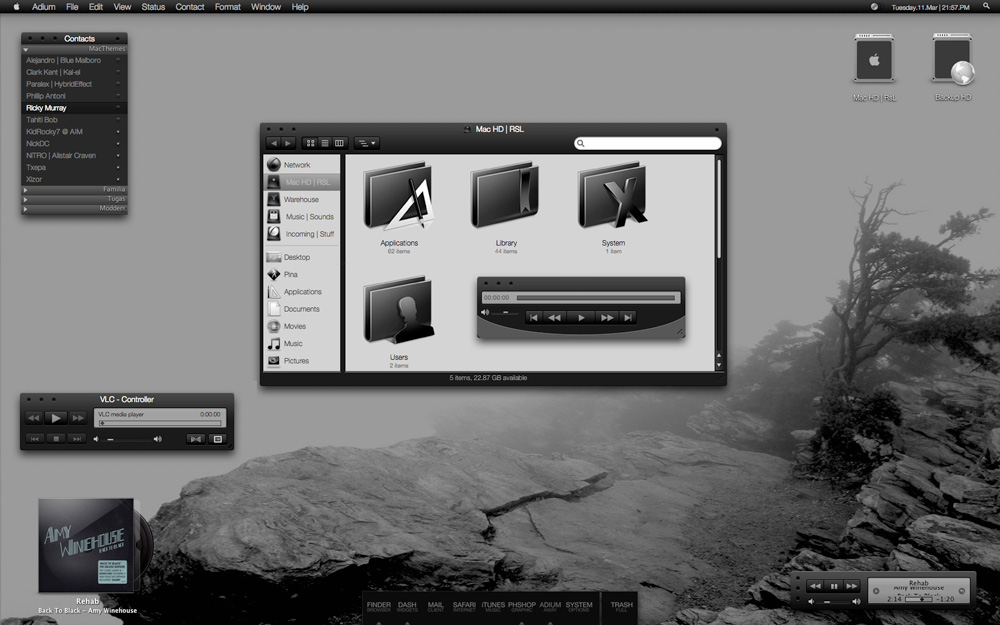Viewport: 1000px width, 625px height.
Task: Switch Finder to list view
Action: [325, 143]
